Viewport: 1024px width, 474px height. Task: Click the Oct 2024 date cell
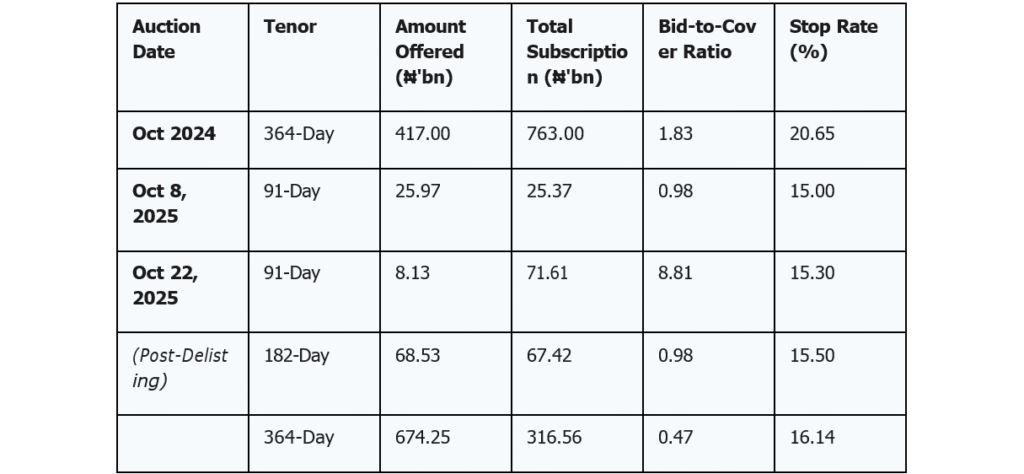pyautogui.click(x=174, y=133)
